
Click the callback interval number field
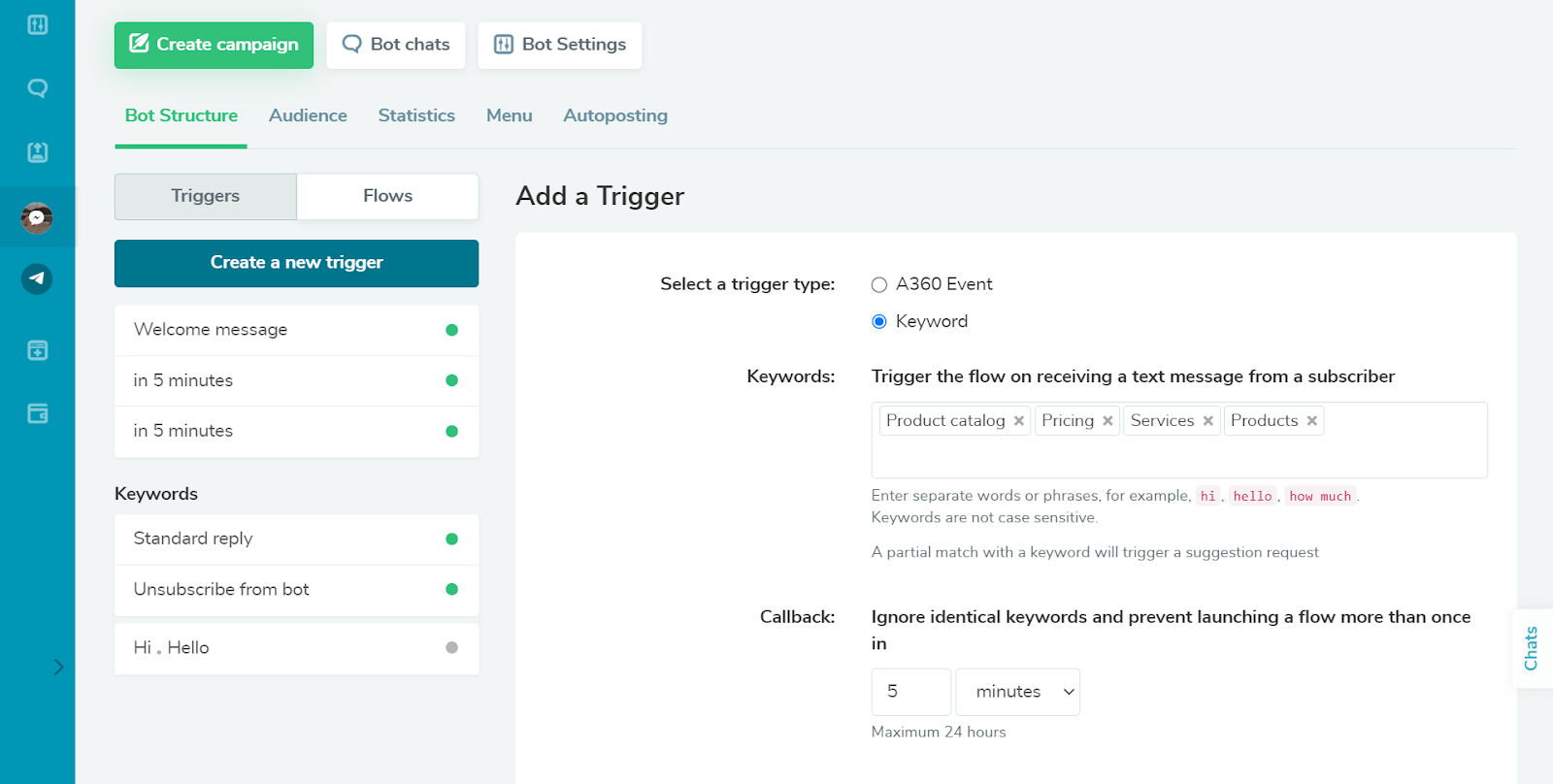coord(910,692)
